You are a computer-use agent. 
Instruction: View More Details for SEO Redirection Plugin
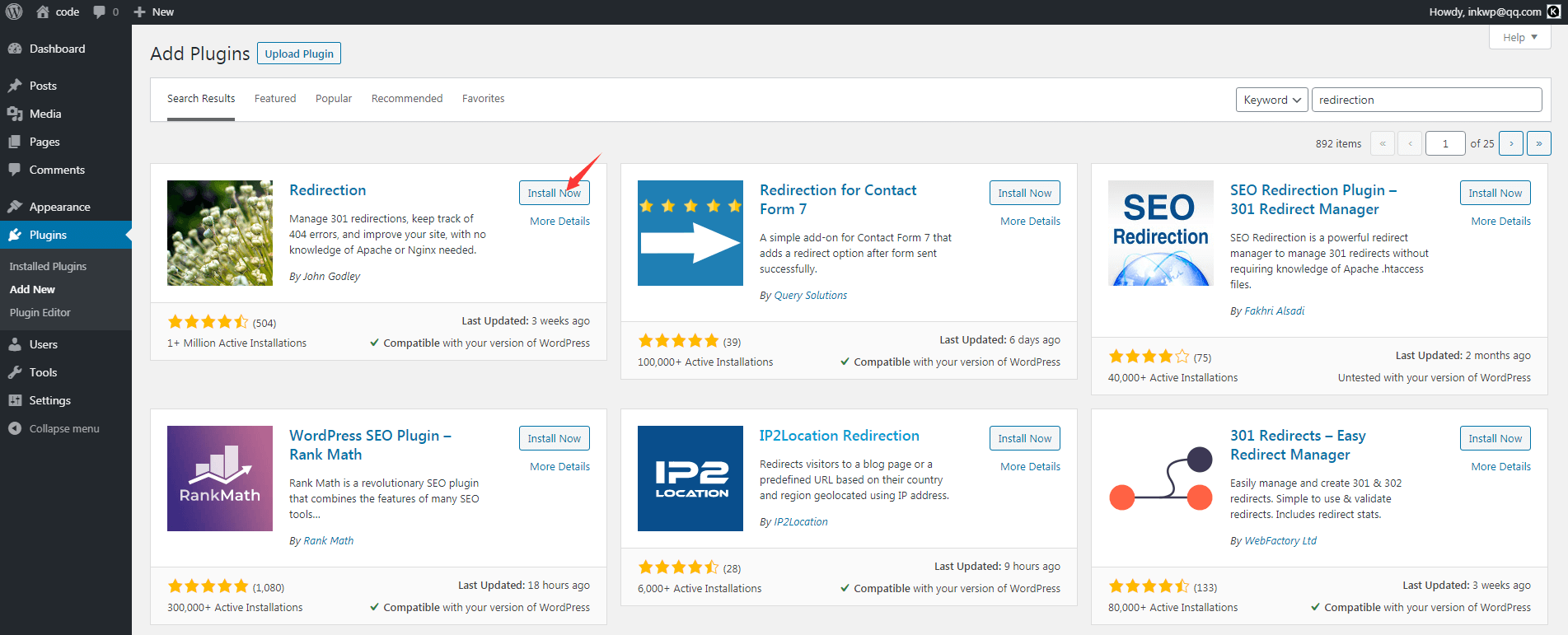point(1500,222)
